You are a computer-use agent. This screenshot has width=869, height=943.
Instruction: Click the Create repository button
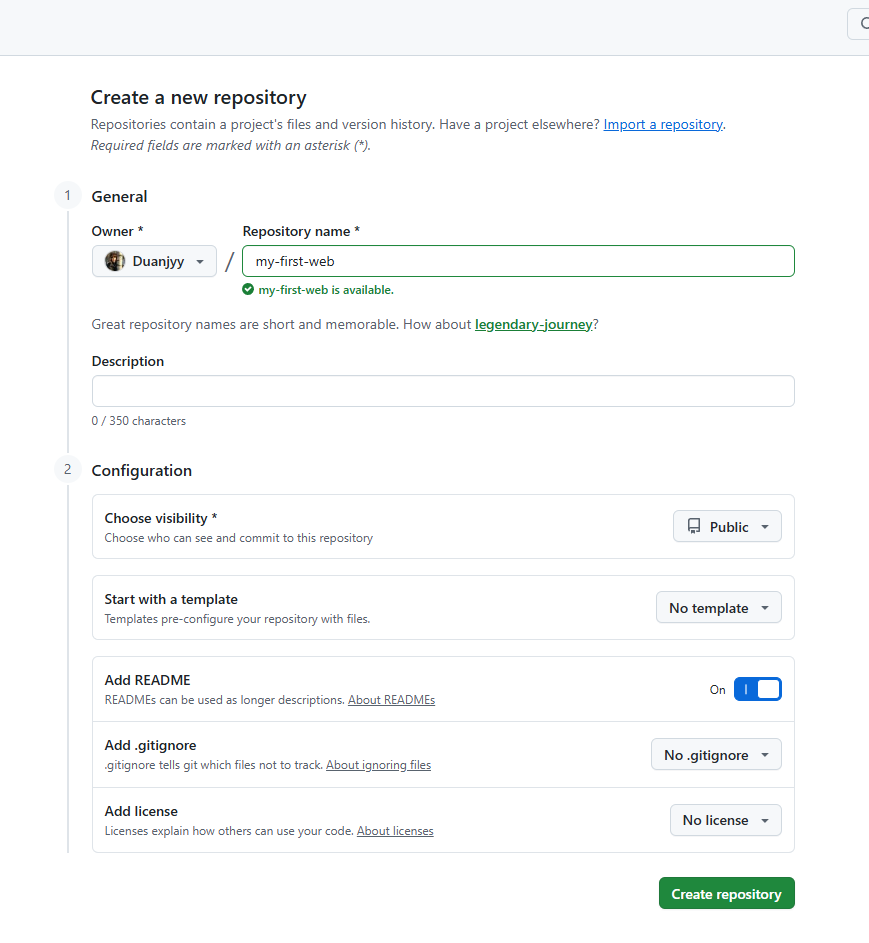pyautogui.click(x=726, y=894)
